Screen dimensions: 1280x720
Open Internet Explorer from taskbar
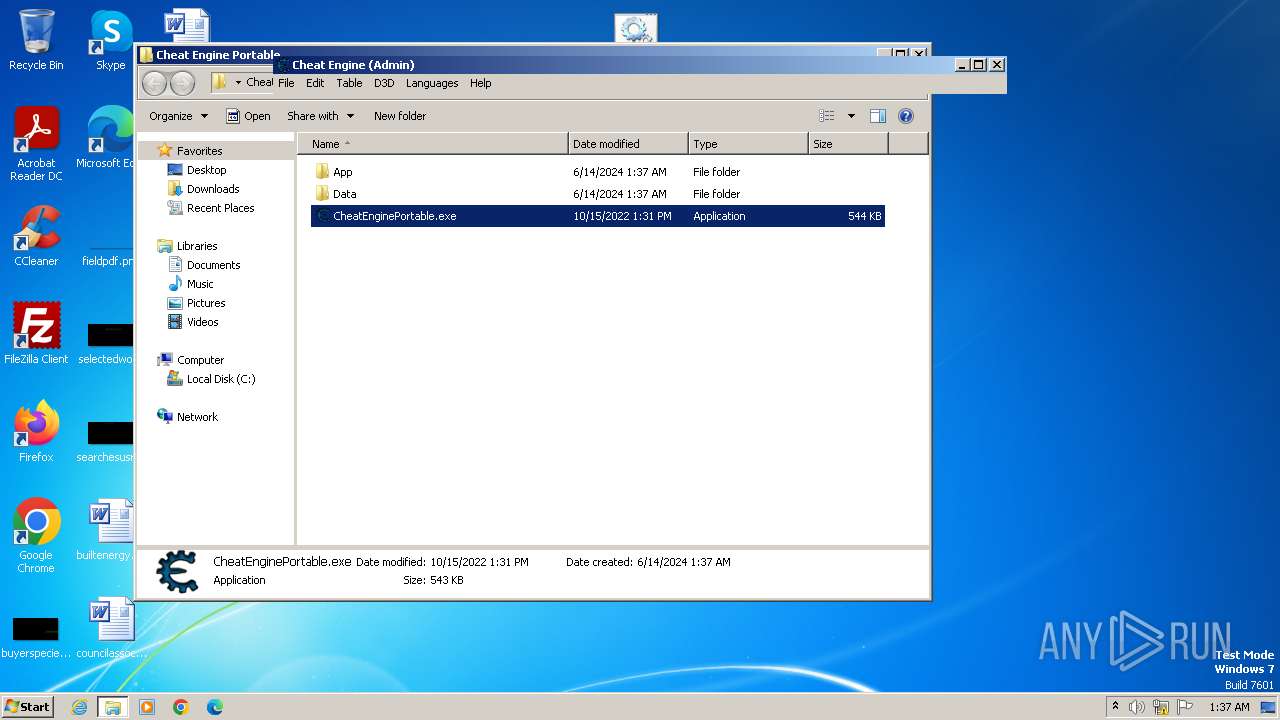click(x=79, y=707)
